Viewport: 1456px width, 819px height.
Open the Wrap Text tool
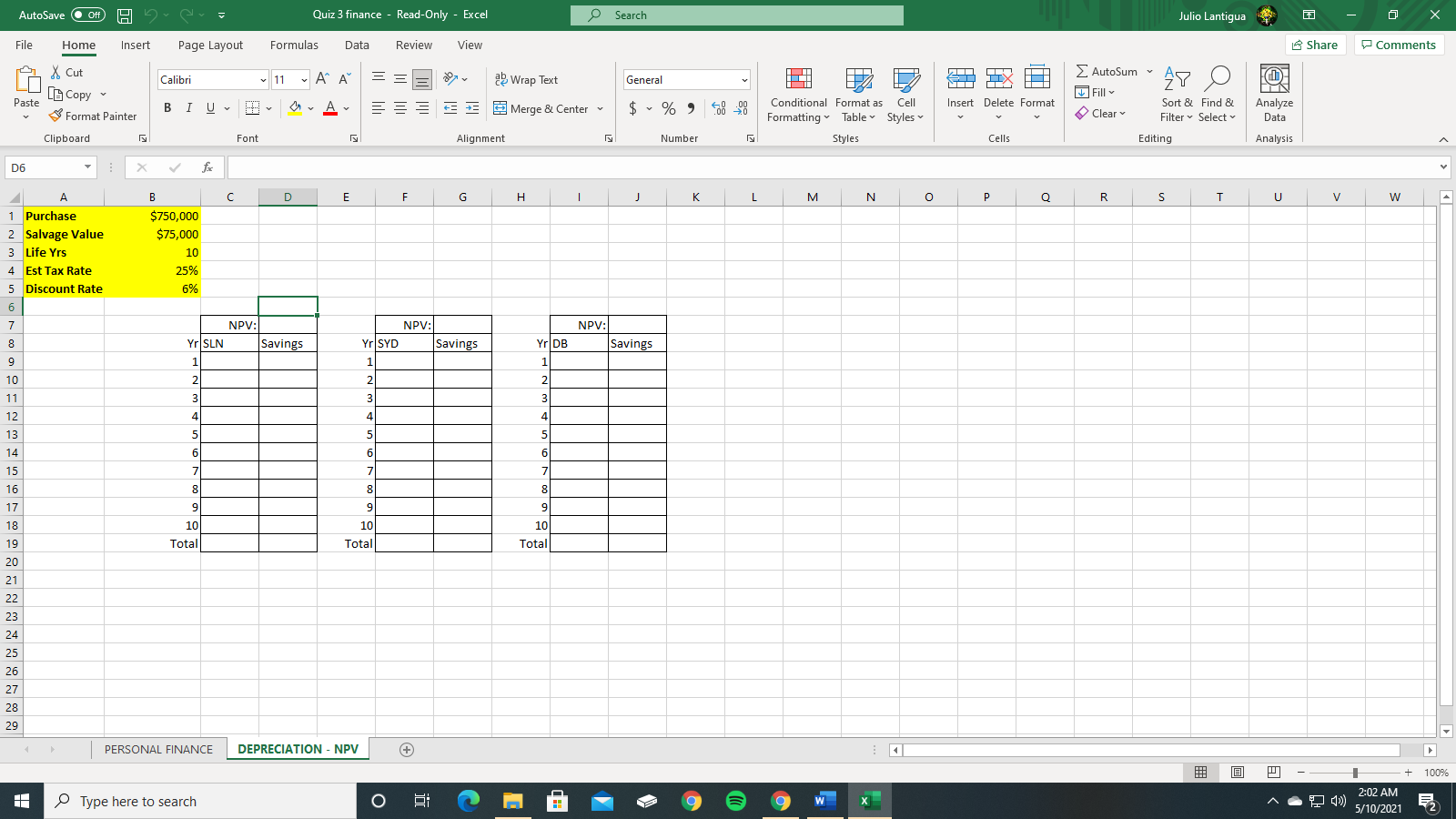click(526, 79)
